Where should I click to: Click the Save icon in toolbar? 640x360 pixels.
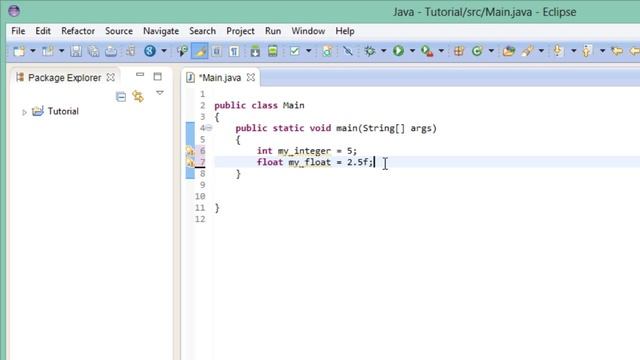76,51
